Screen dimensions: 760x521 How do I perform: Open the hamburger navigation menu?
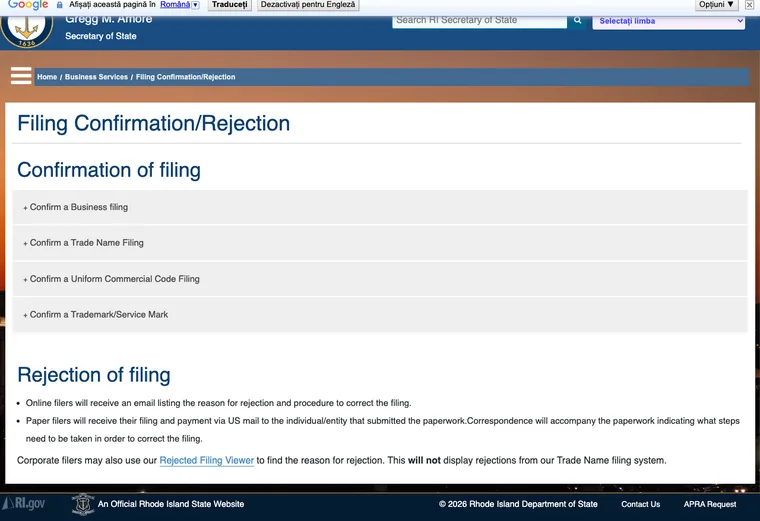point(21,76)
